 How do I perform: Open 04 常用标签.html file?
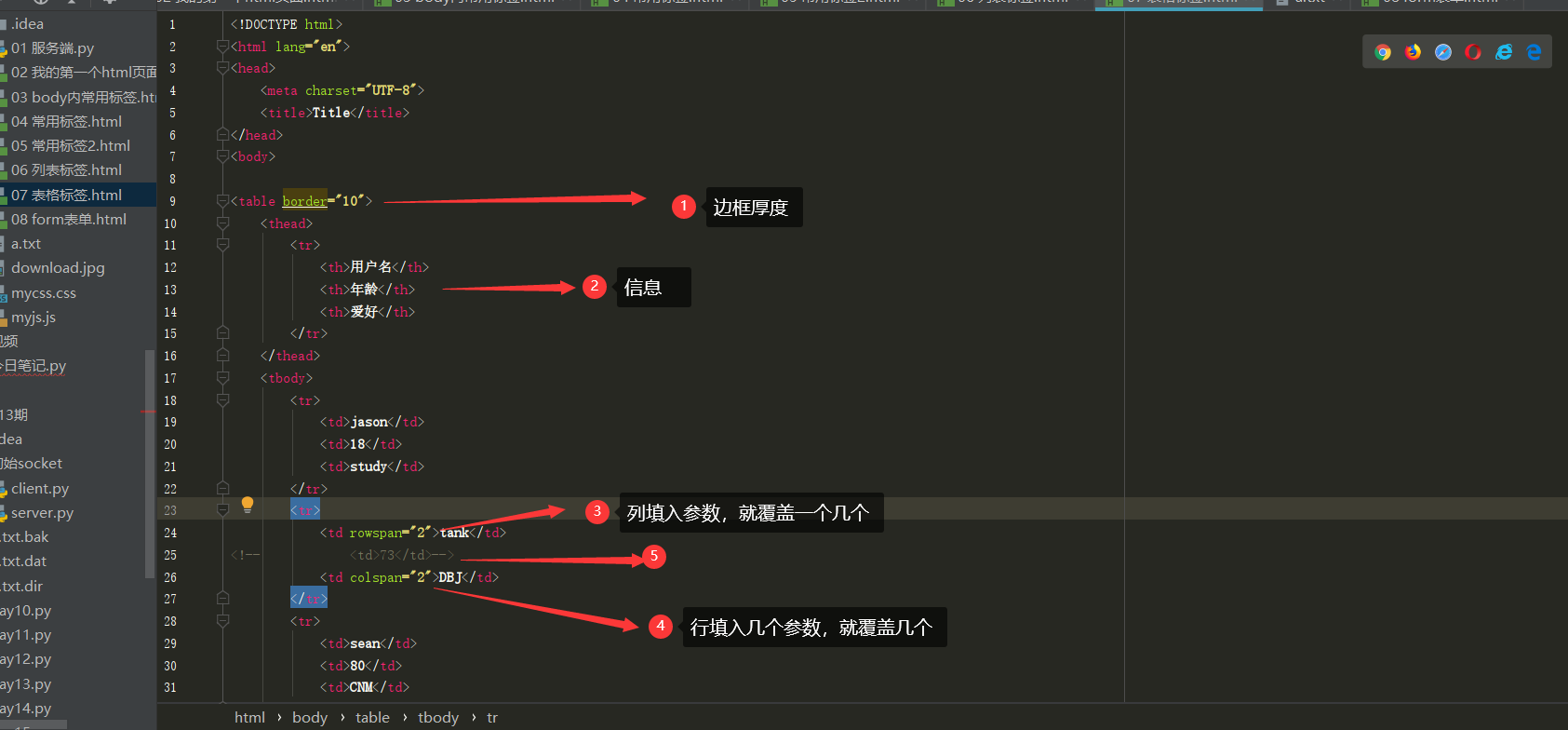pos(66,121)
